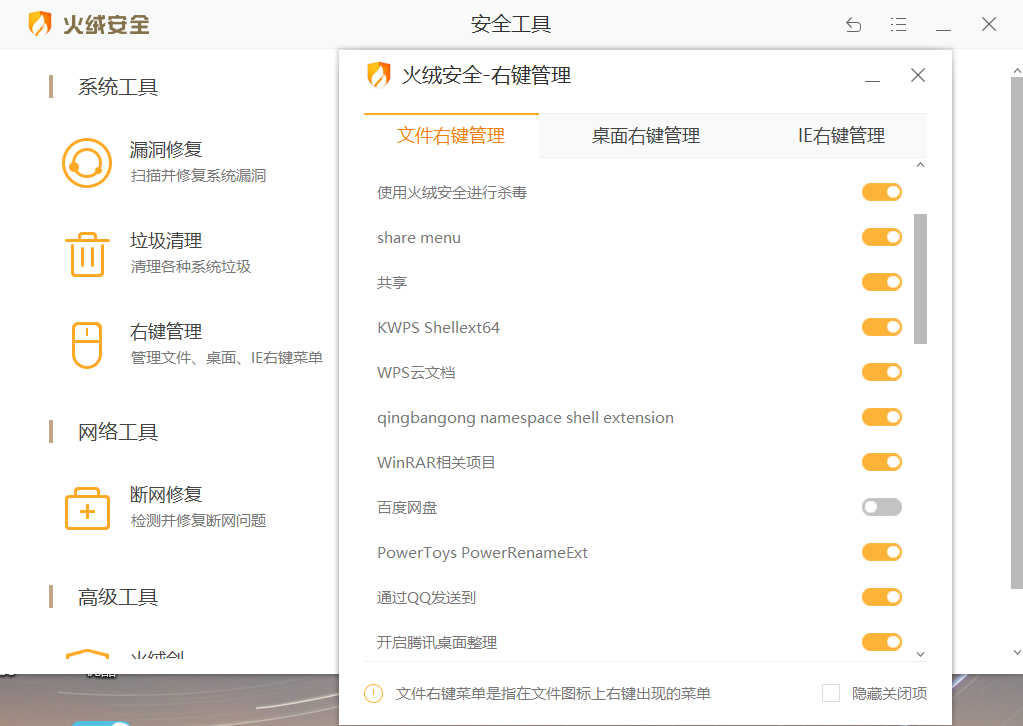
Task: Click the right-click list scrollbar thumb
Action: coord(920,279)
